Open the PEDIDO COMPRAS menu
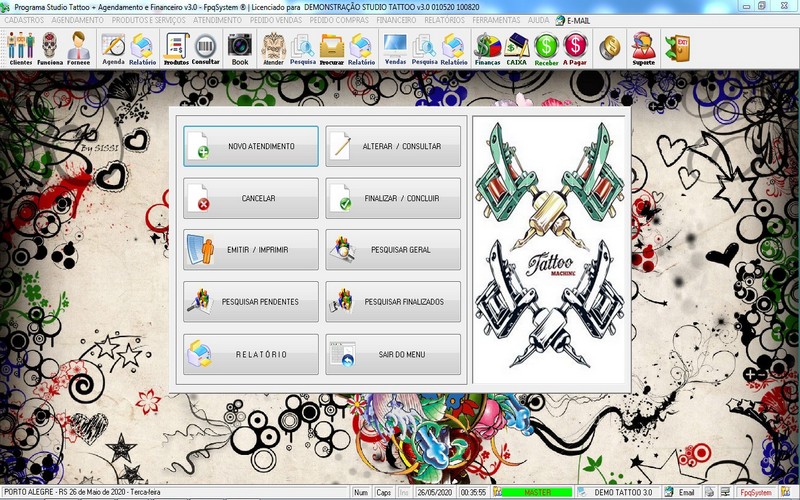Viewport: 800px width, 500px height. click(339, 20)
